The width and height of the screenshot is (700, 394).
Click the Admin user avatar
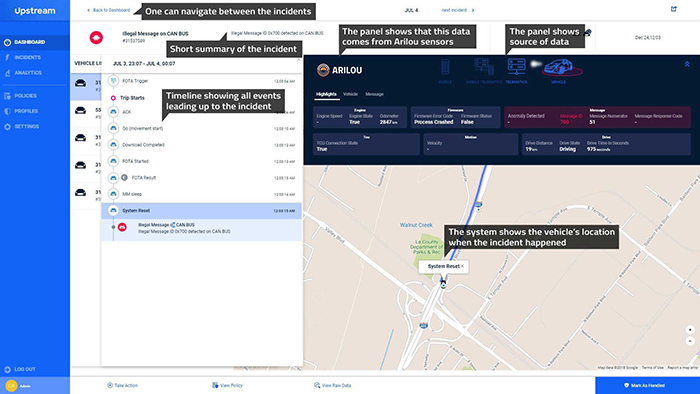point(11,386)
